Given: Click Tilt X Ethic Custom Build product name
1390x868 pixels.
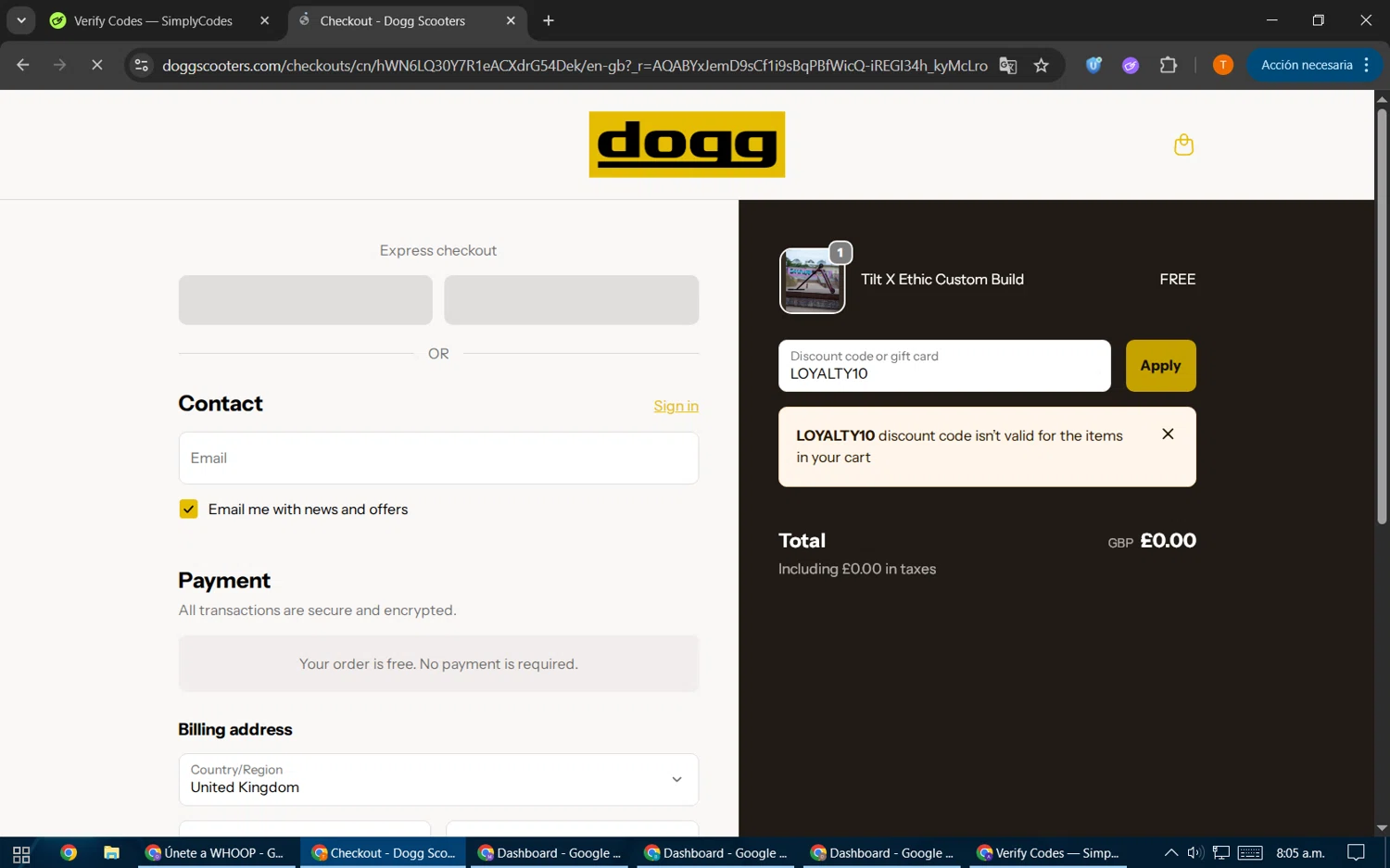Looking at the screenshot, I should (x=942, y=279).
